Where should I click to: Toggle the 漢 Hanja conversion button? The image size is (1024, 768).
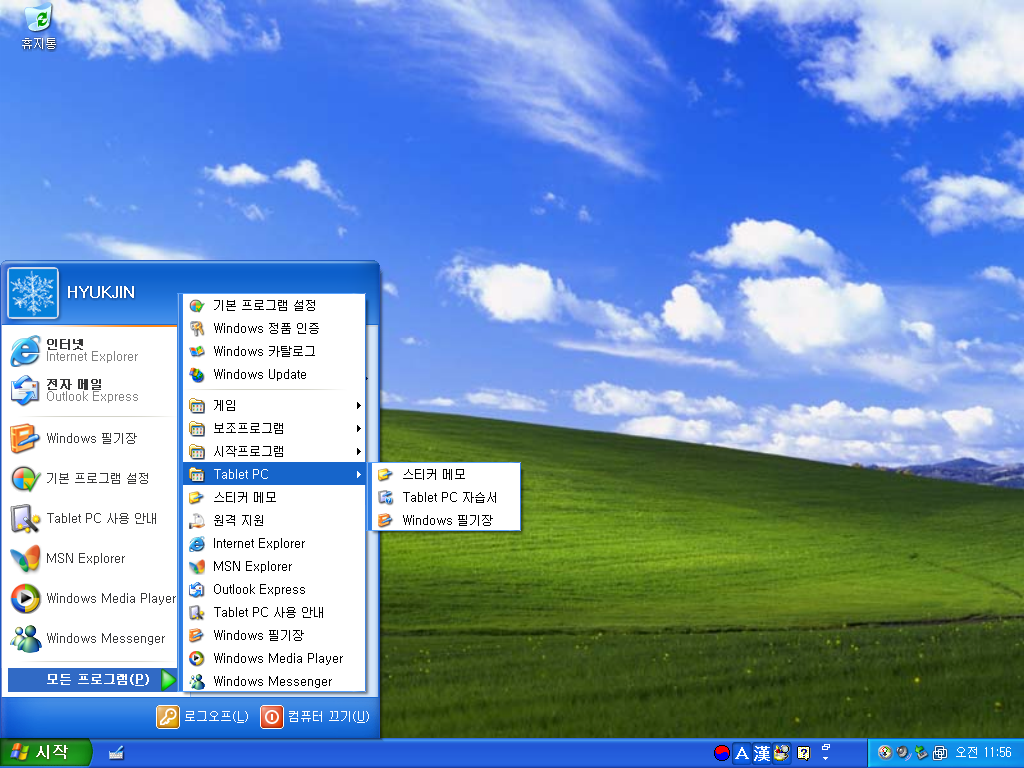(761, 753)
